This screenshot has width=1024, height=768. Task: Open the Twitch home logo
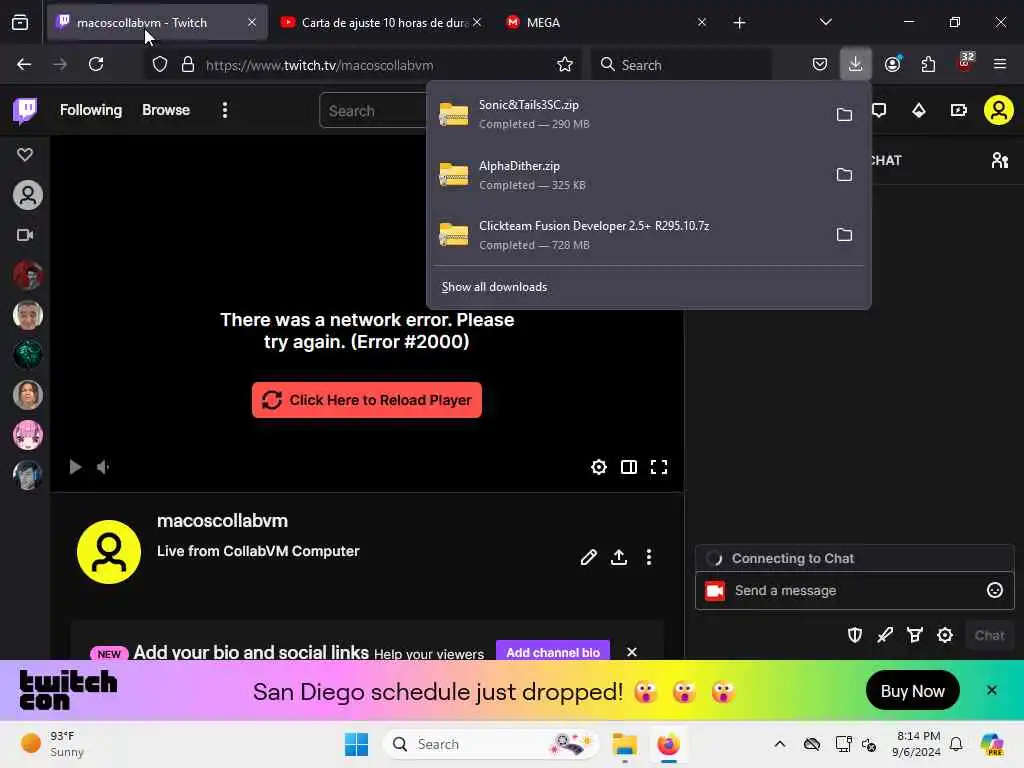[25, 110]
